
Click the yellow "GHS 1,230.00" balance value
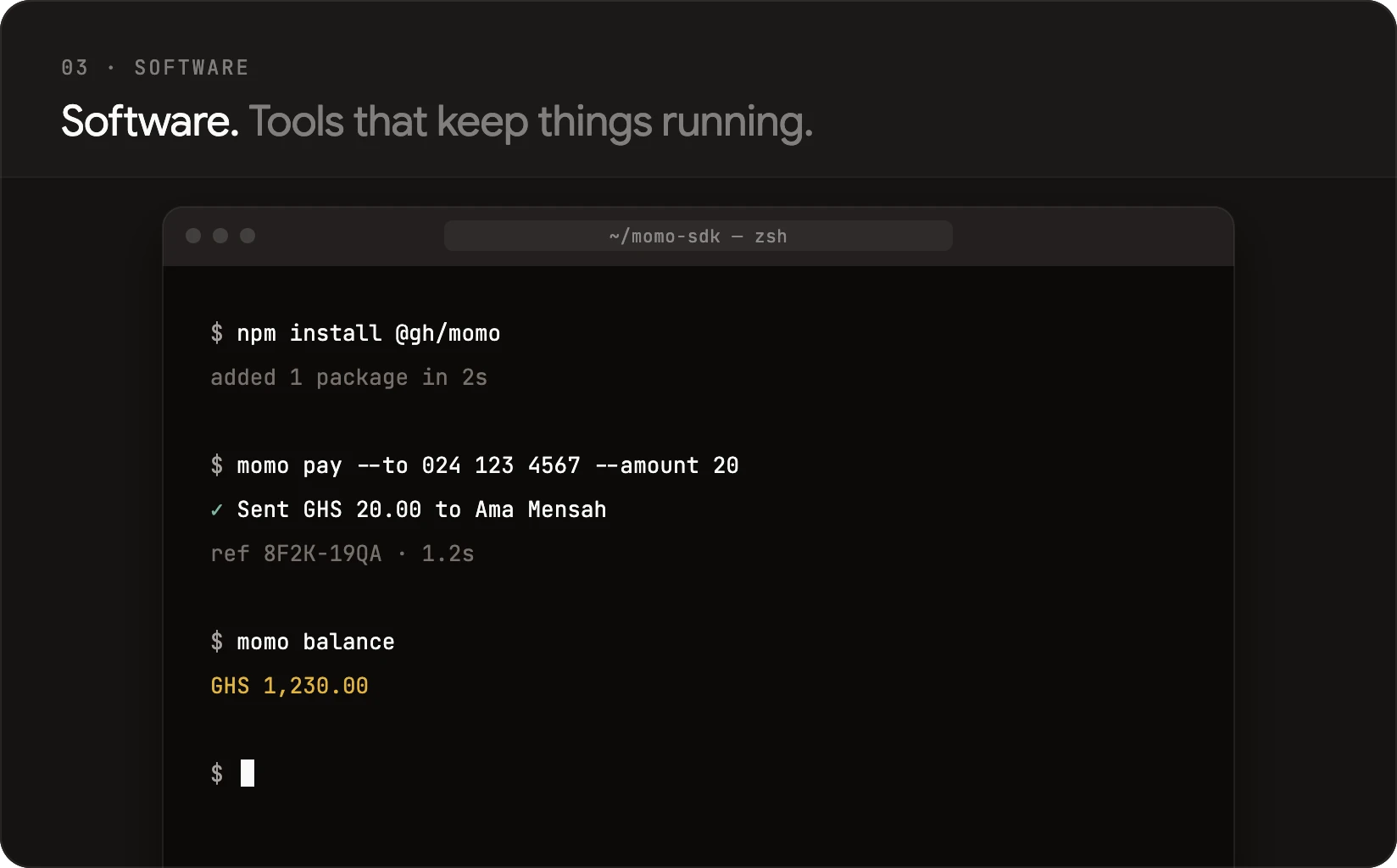[290, 686]
